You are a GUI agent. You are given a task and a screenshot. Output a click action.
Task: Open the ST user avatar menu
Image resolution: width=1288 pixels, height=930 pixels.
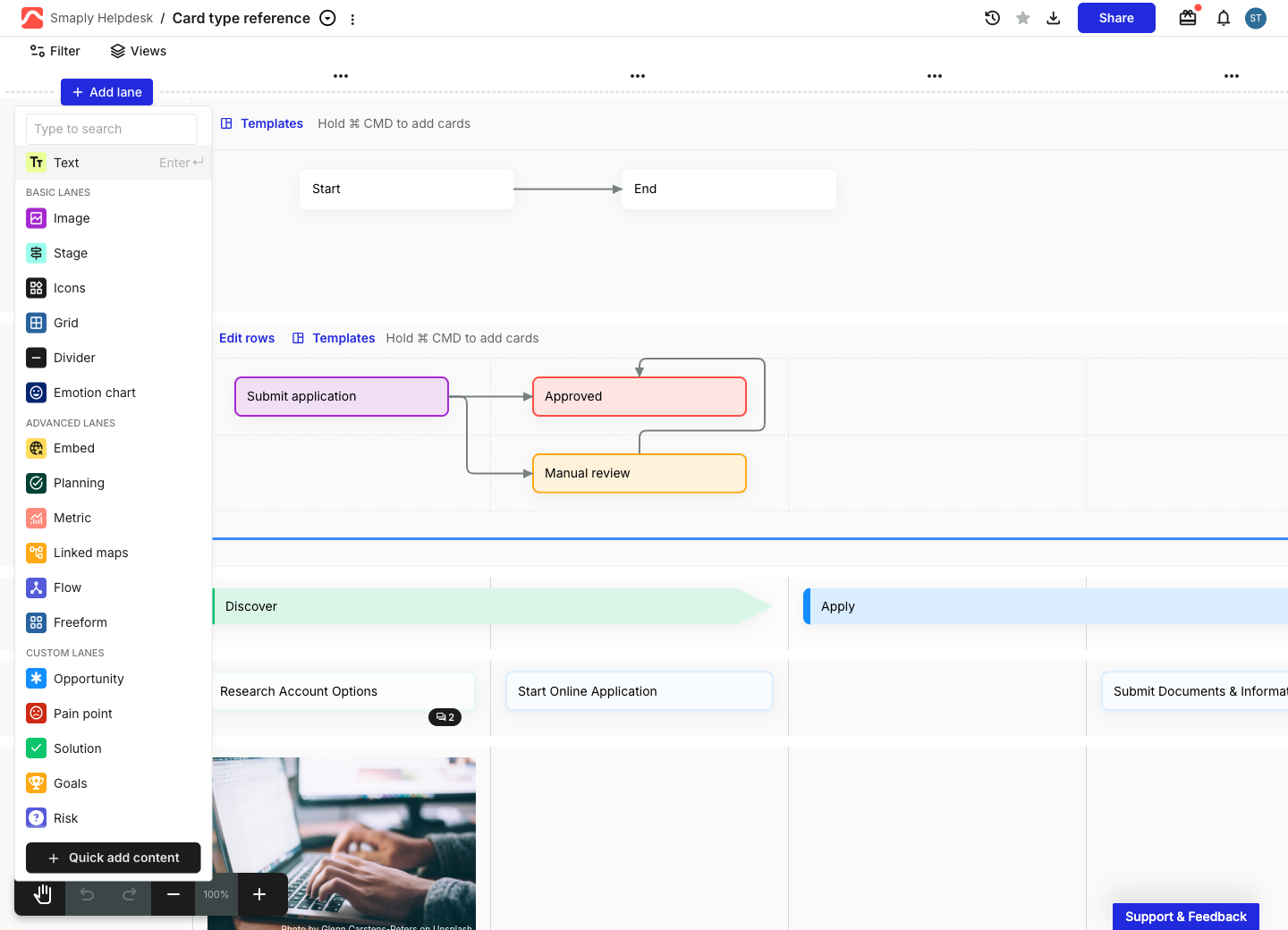pos(1256,18)
